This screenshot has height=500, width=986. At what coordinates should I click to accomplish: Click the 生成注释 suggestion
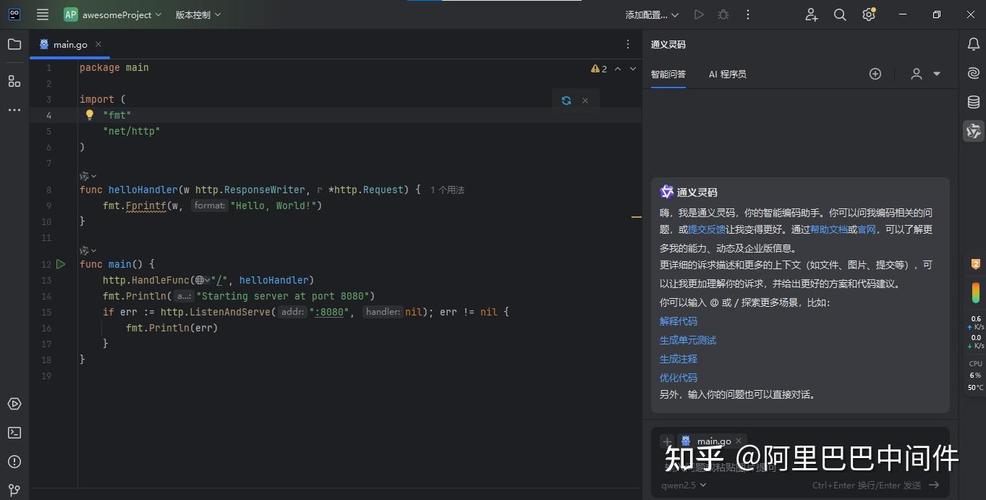[x=678, y=359]
